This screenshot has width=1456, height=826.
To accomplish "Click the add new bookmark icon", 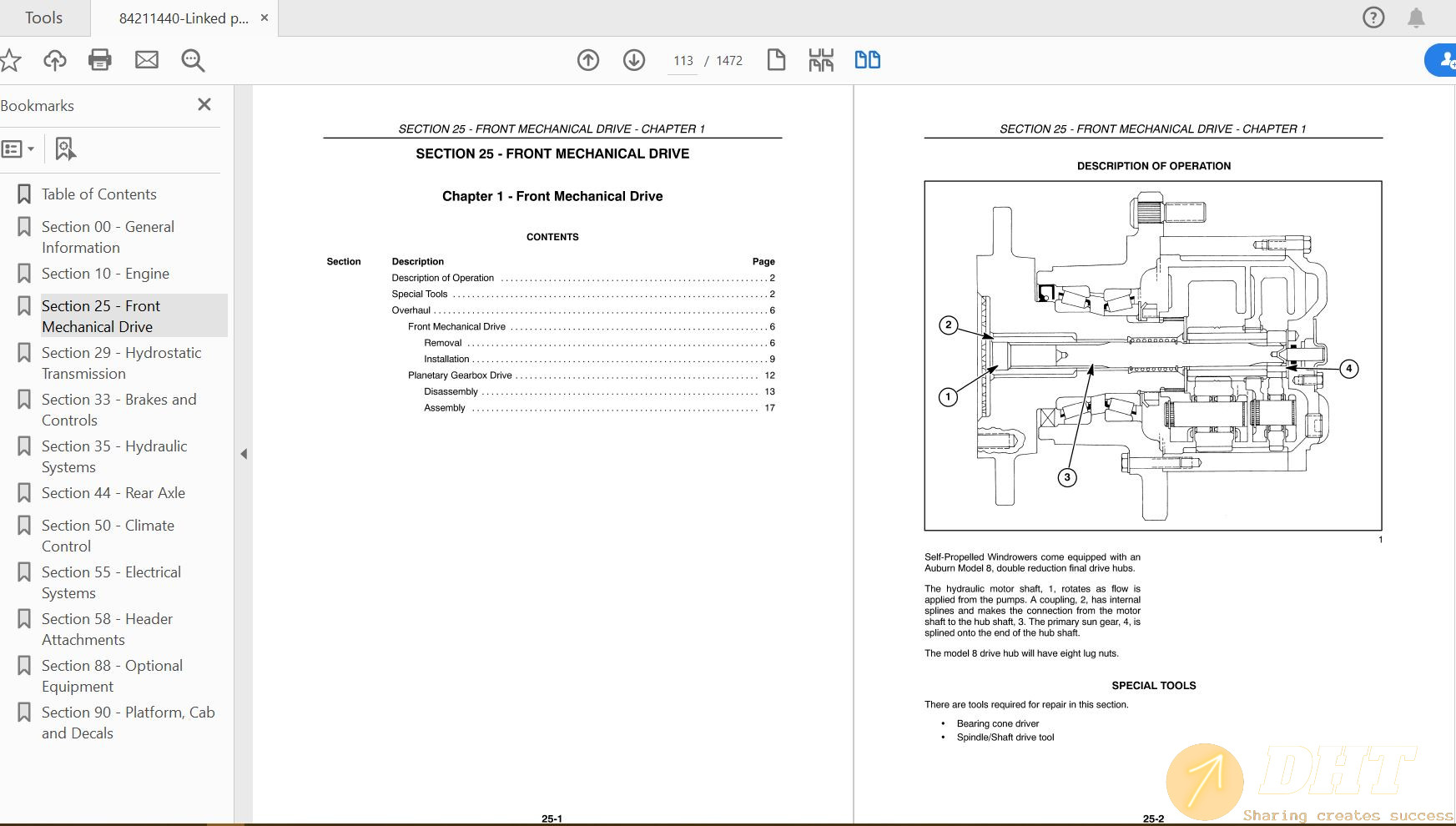I will tap(65, 149).
